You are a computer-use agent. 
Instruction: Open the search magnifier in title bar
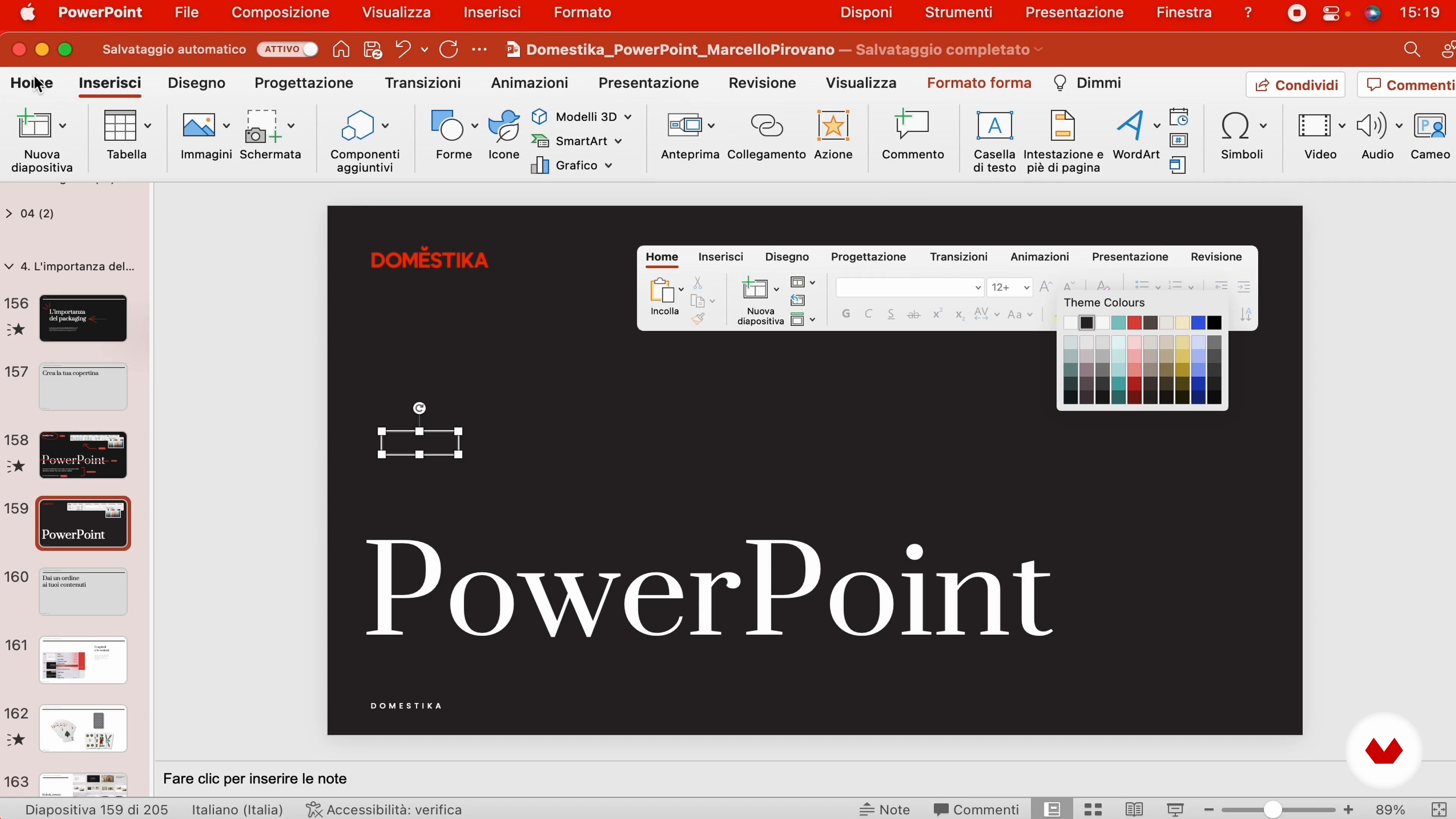tap(1412, 50)
